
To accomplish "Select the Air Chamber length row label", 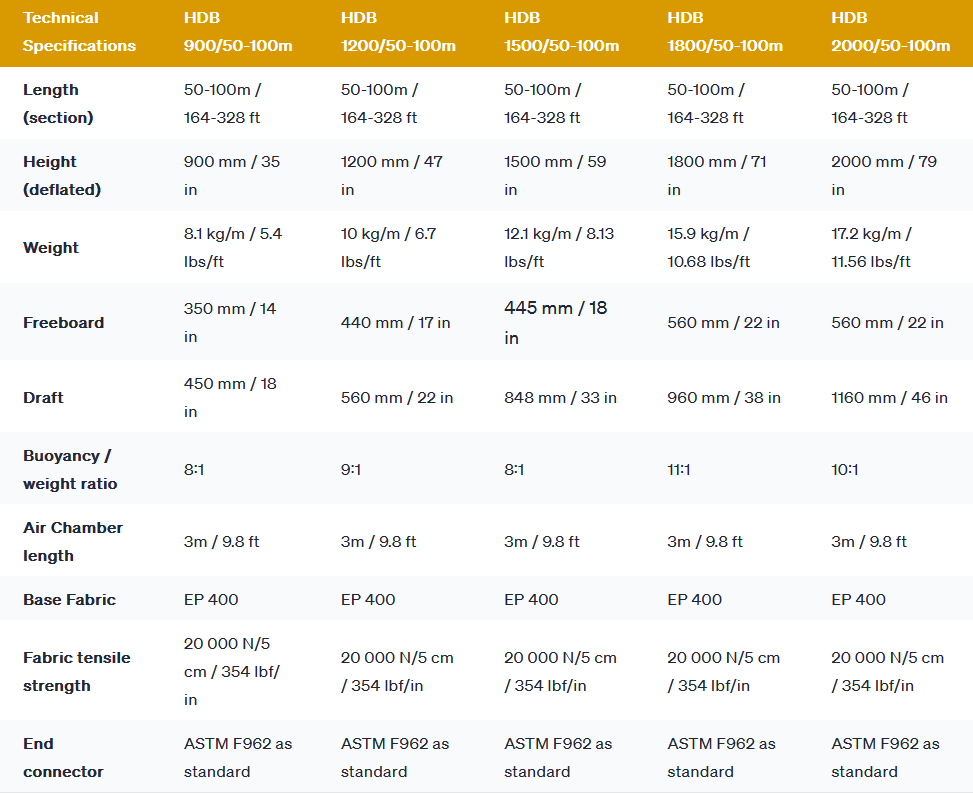I will pos(72,542).
